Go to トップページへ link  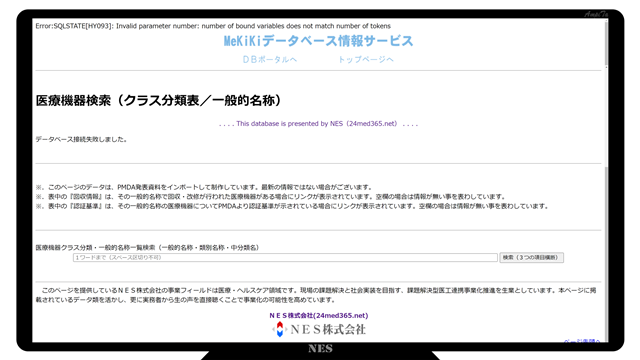tap(366, 60)
